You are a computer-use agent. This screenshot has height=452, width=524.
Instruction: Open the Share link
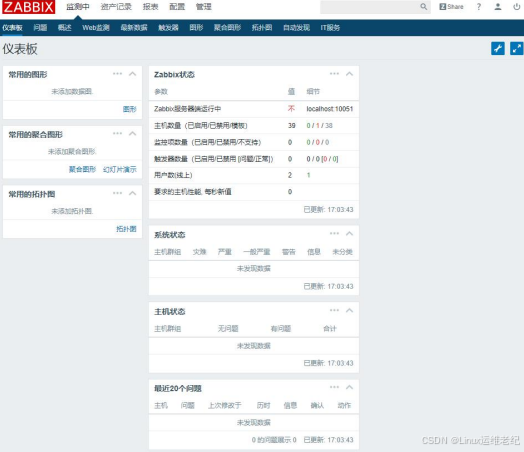pos(451,7)
